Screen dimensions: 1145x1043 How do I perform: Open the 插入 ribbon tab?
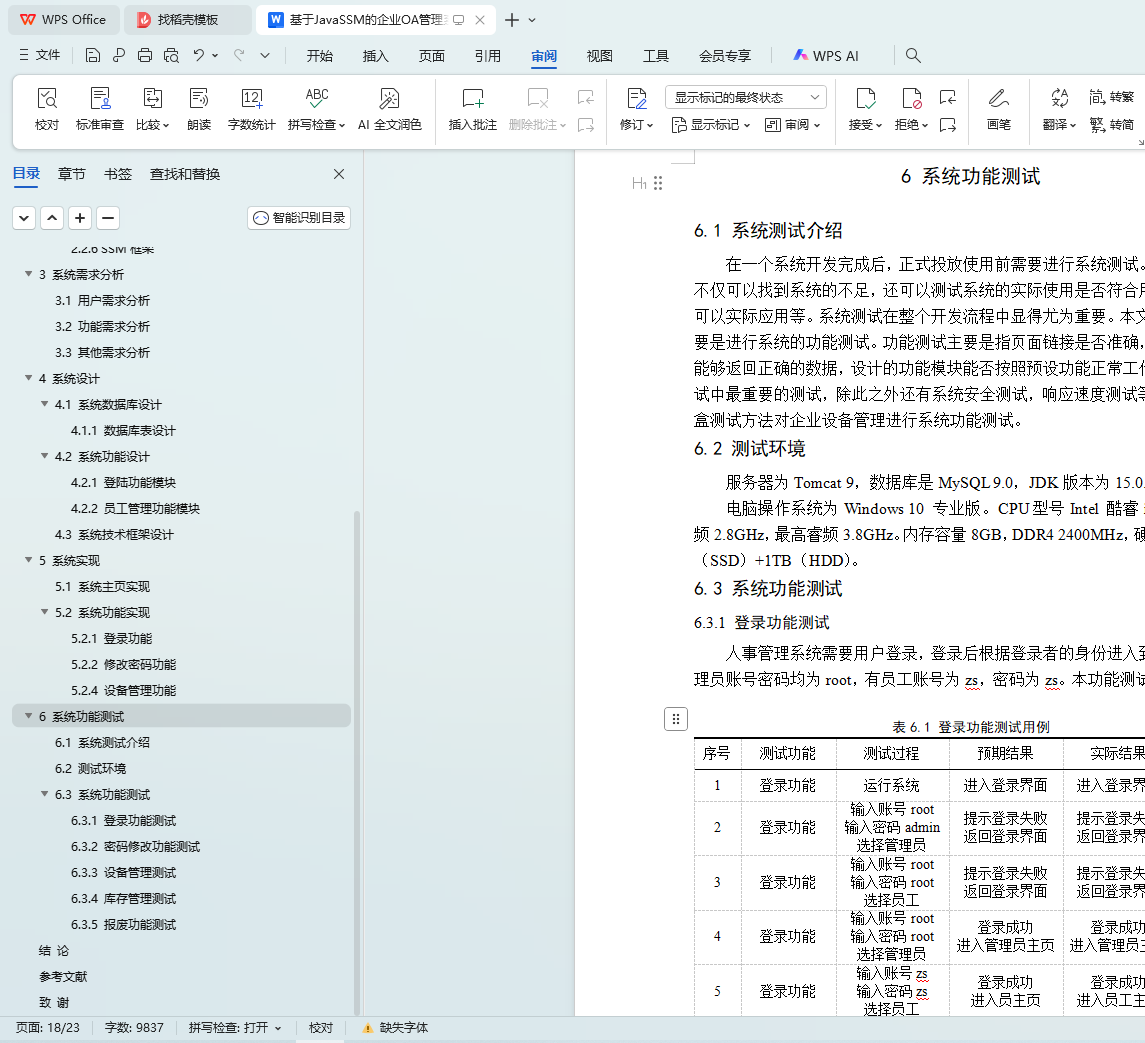coord(375,56)
